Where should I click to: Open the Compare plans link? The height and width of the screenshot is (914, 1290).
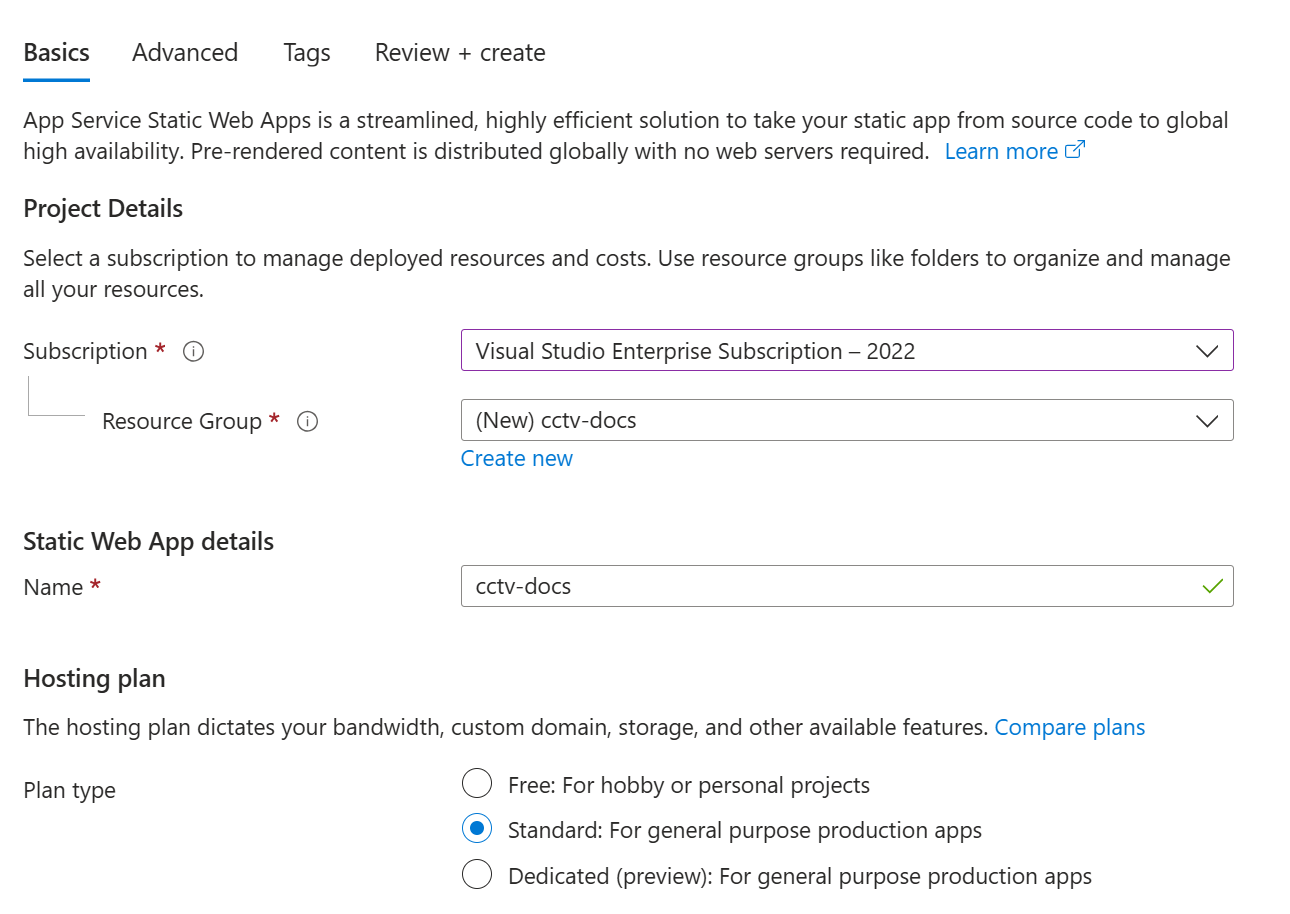point(1070,727)
